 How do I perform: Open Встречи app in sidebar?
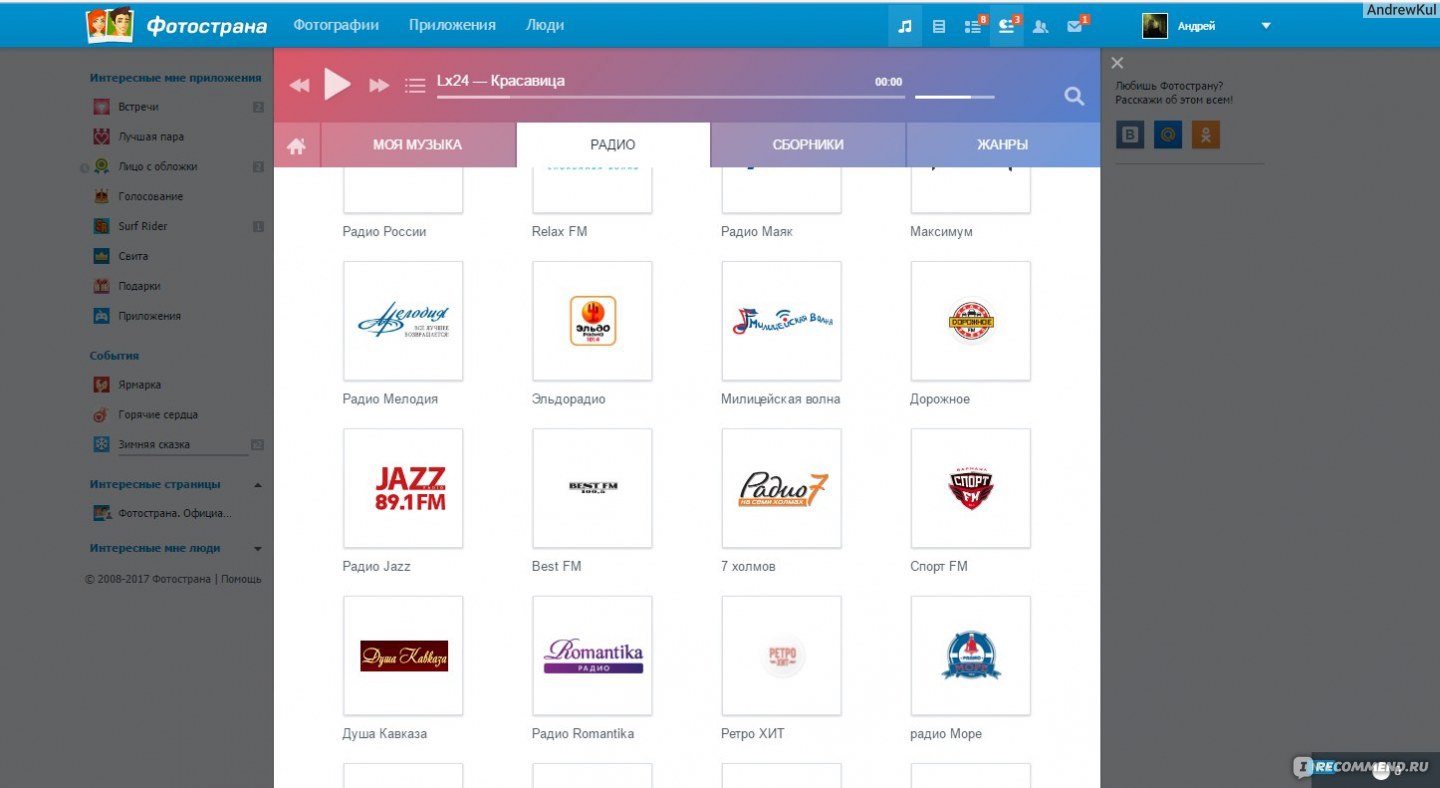(x=138, y=107)
